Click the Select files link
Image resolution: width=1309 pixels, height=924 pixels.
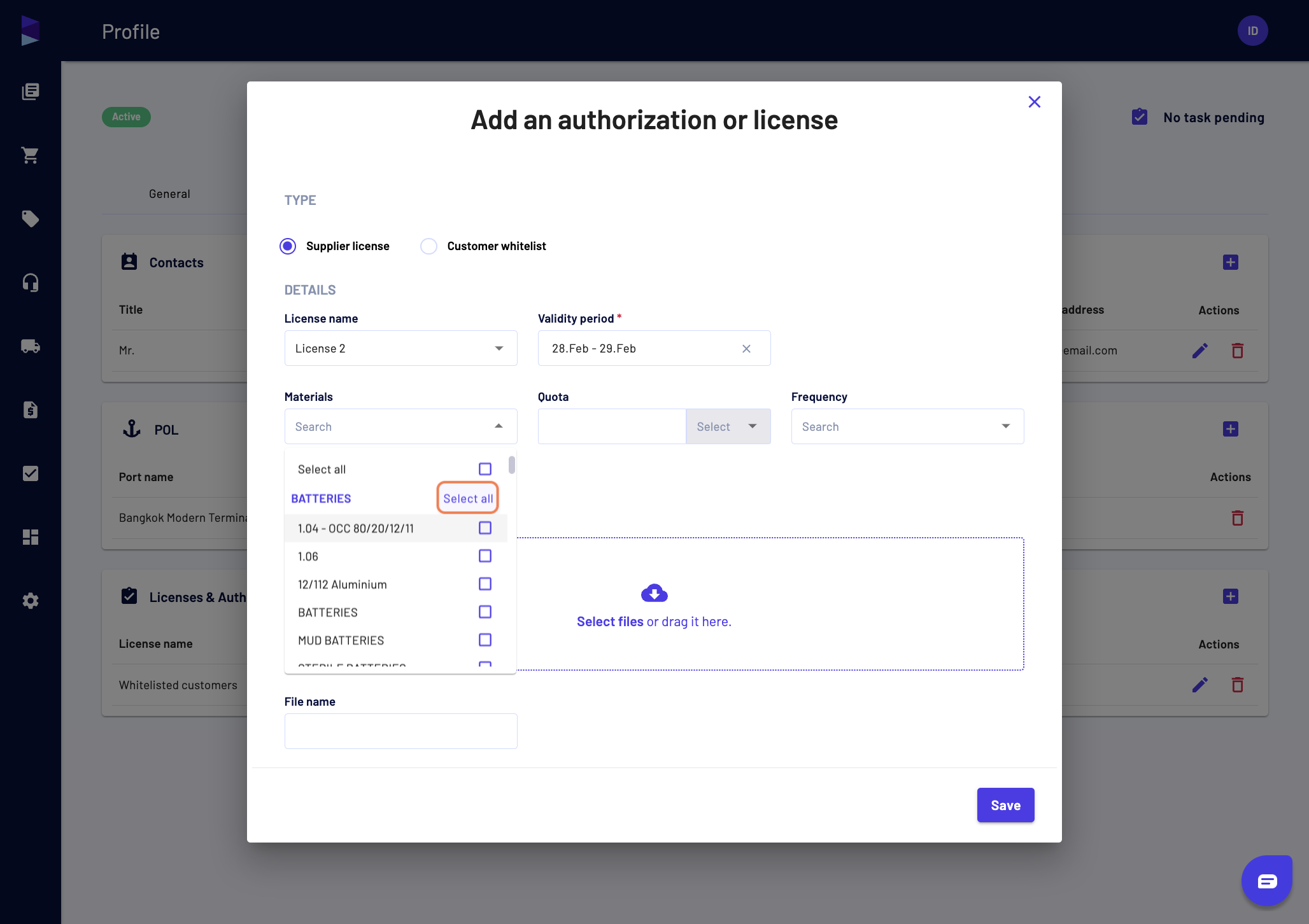(x=609, y=622)
